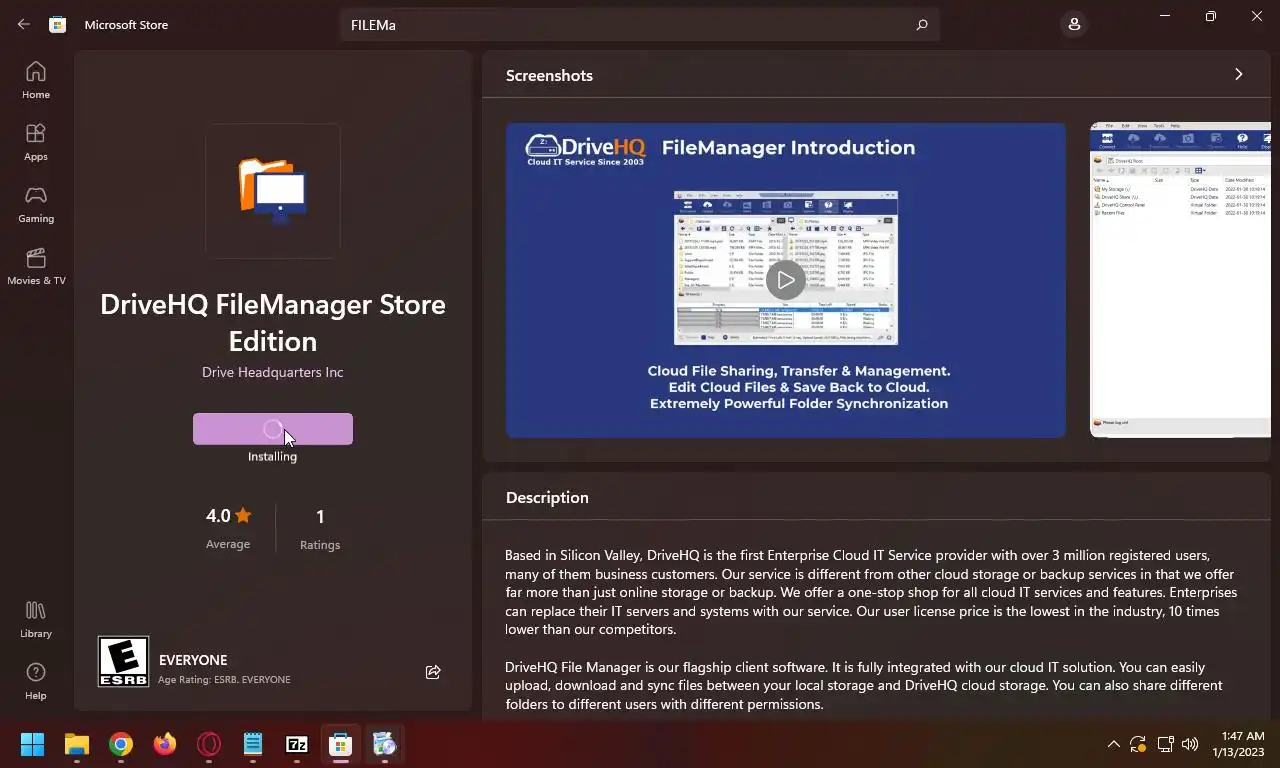Open the Home section in sidebar

tap(36, 80)
